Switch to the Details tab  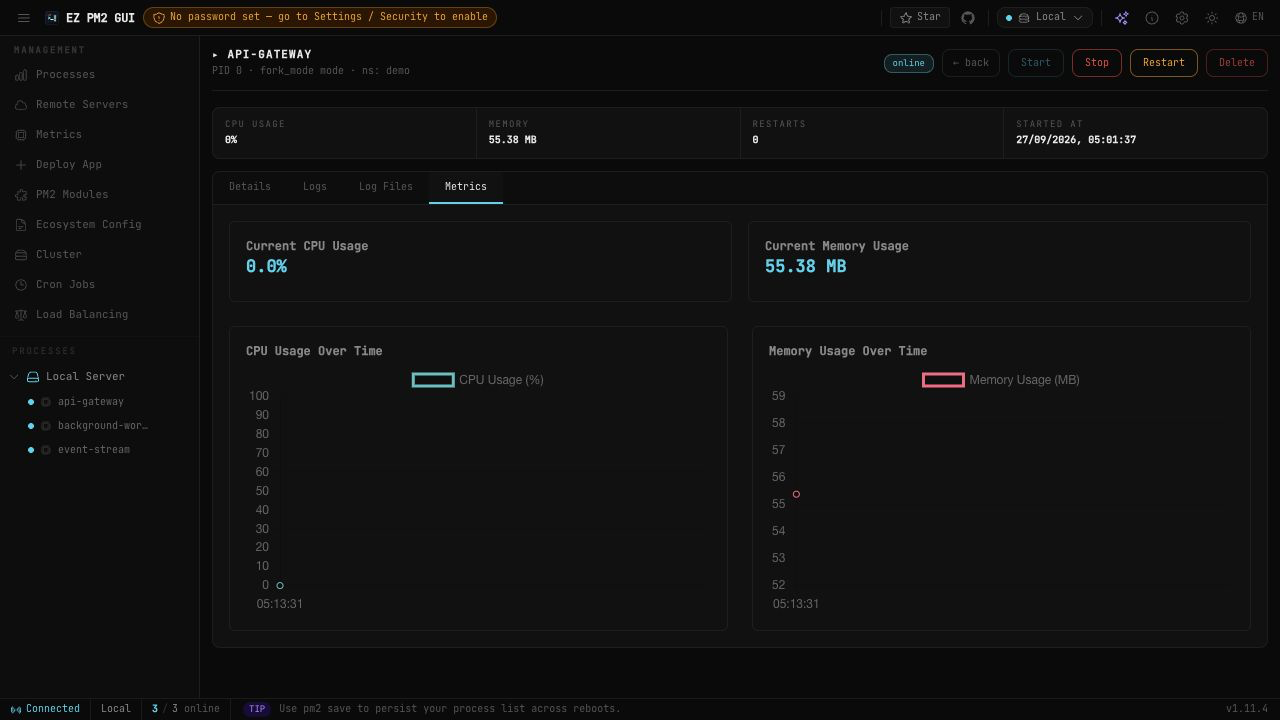coord(250,187)
